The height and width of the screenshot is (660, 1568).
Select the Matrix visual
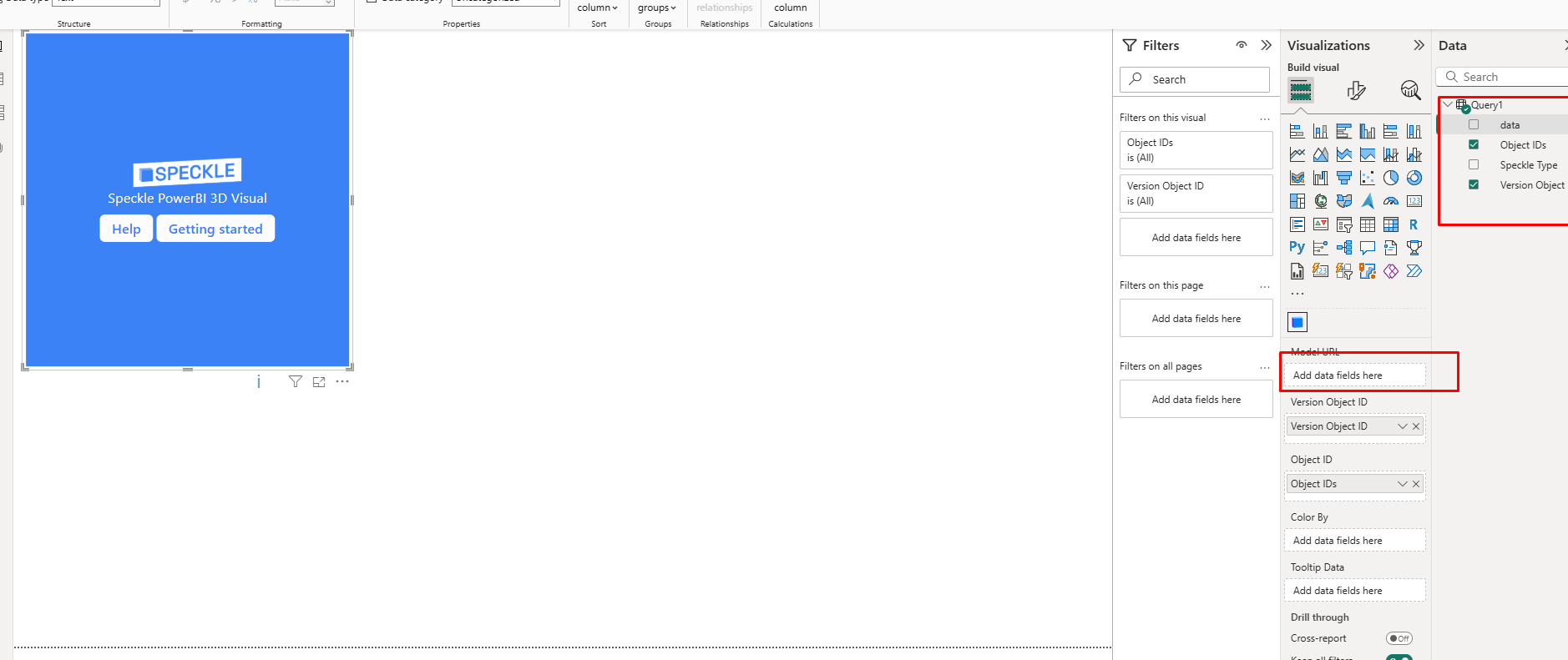(x=1390, y=224)
